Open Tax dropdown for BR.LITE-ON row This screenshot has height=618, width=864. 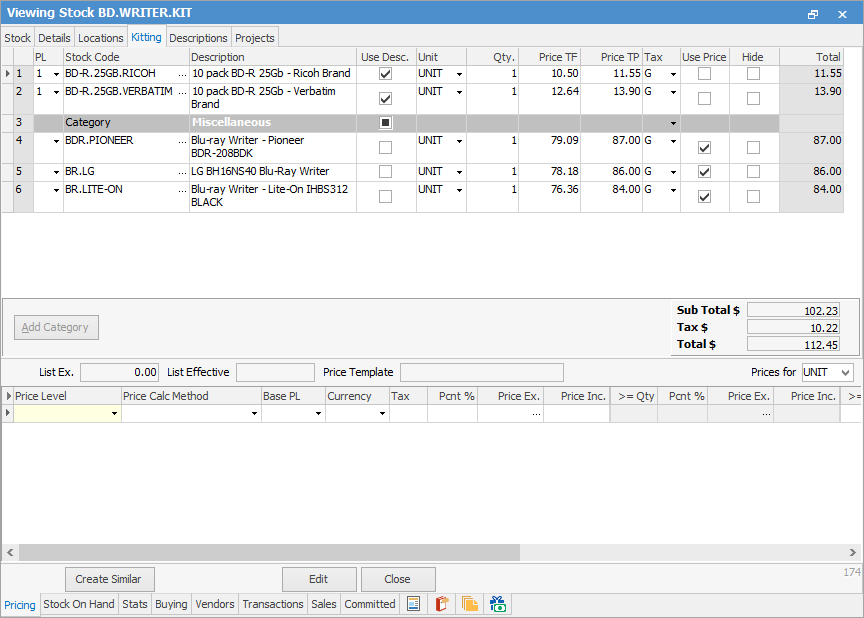[673, 189]
